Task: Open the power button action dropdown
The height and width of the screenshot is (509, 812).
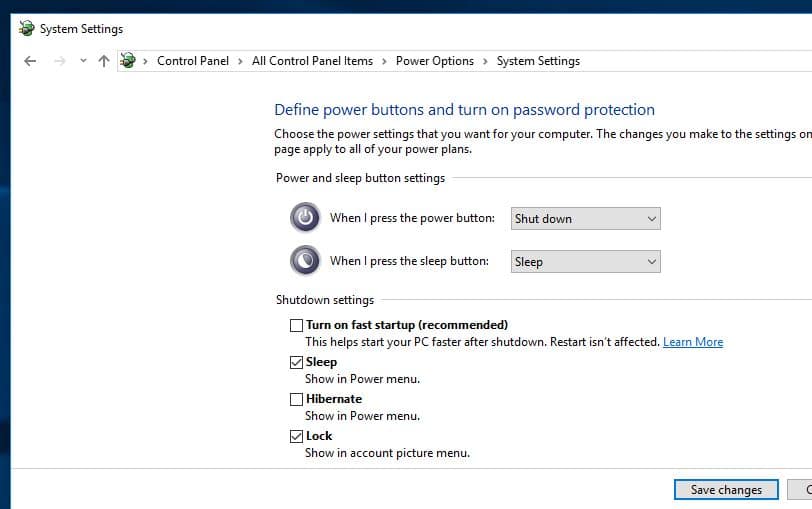Action: point(585,219)
